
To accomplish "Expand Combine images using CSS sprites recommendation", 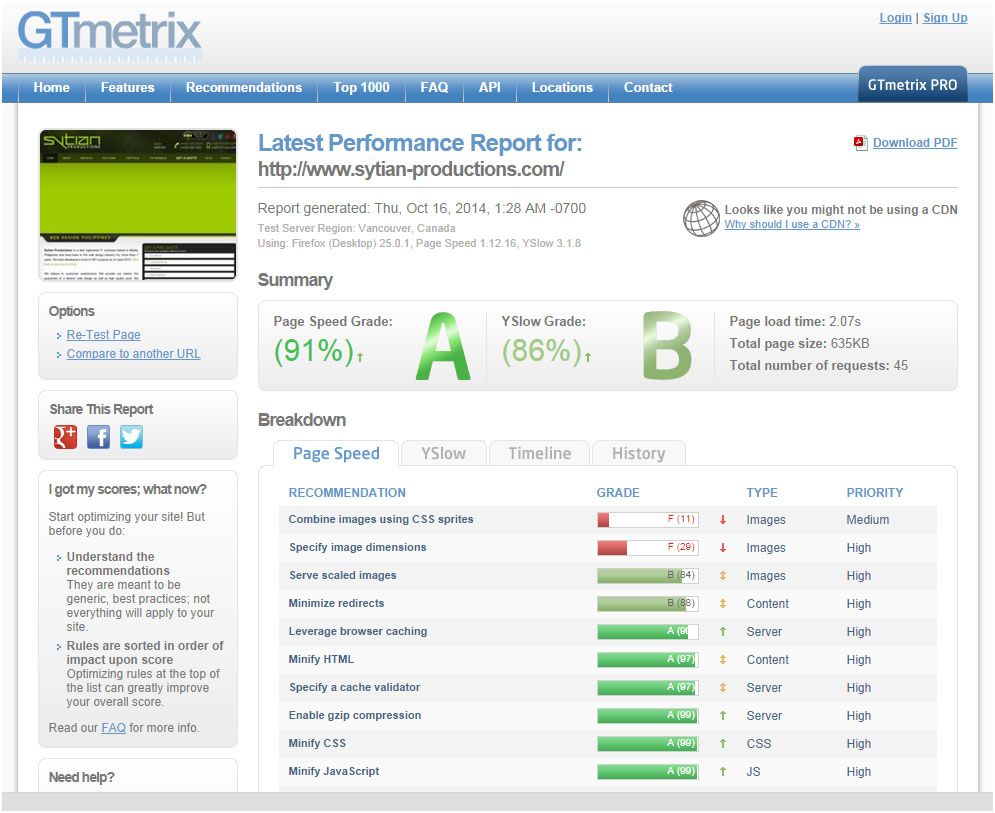I will pyautogui.click(x=381, y=519).
